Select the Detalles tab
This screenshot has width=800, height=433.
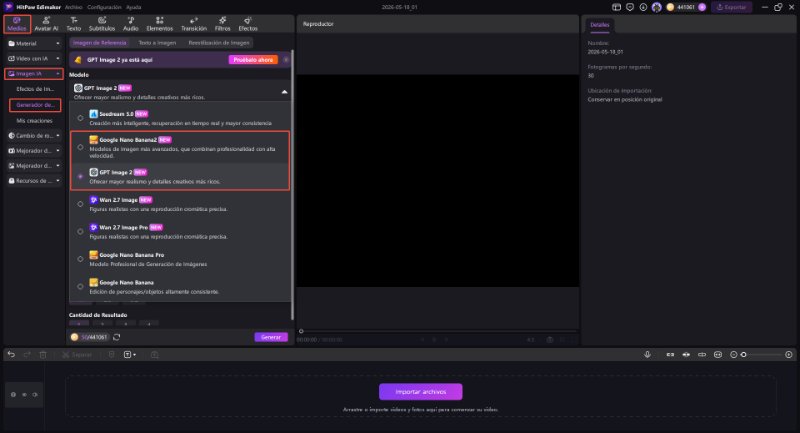(x=599, y=24)
